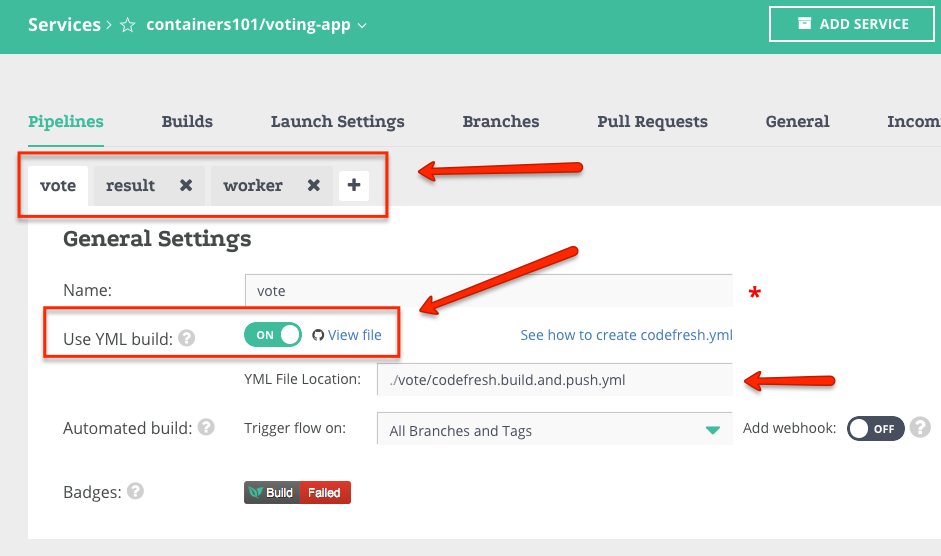Click the pipeline Name input field
Screen dimensions: 941x556
click(x=489, y=291)
